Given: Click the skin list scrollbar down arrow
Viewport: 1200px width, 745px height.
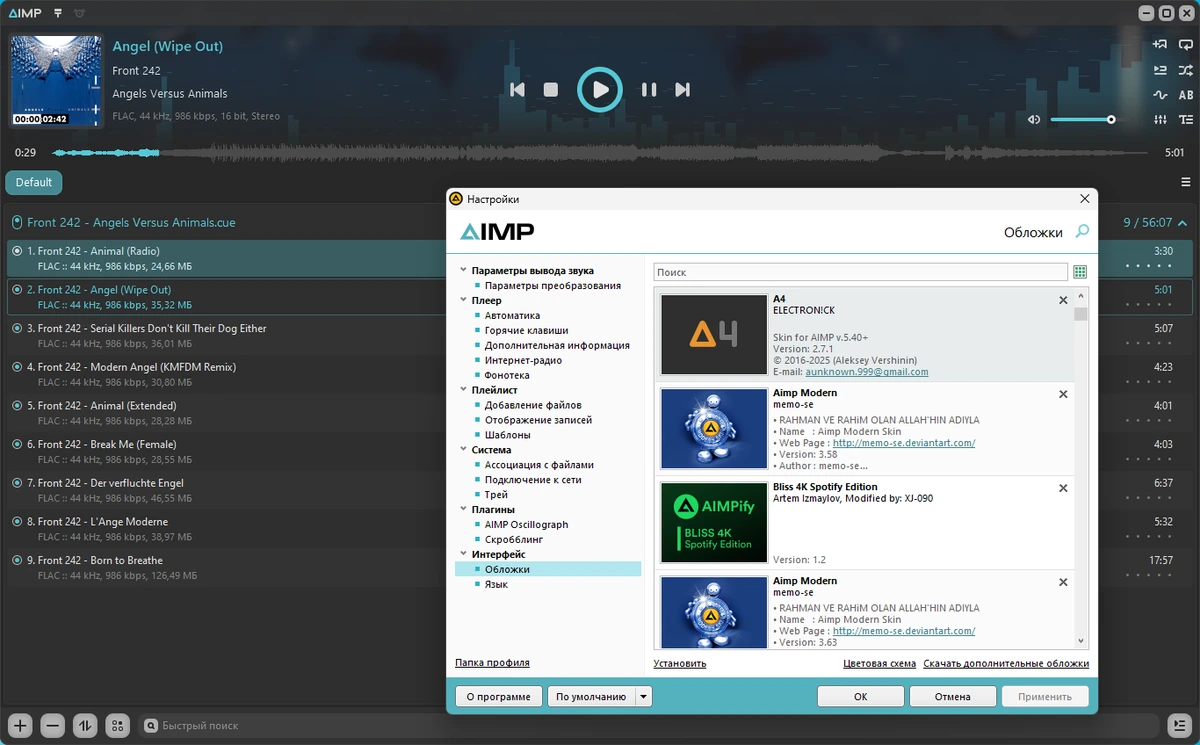Looking at the screenshot, I should pos(1081,641).
